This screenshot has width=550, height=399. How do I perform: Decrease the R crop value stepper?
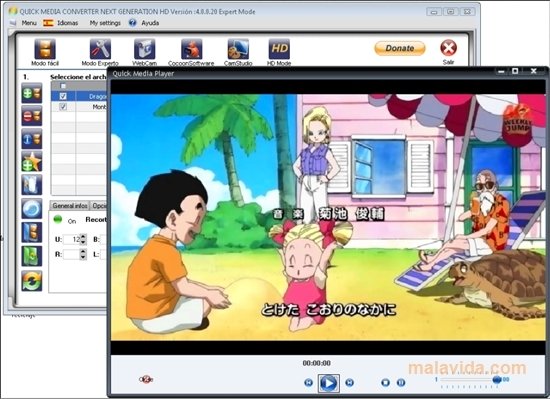point(83,257)
